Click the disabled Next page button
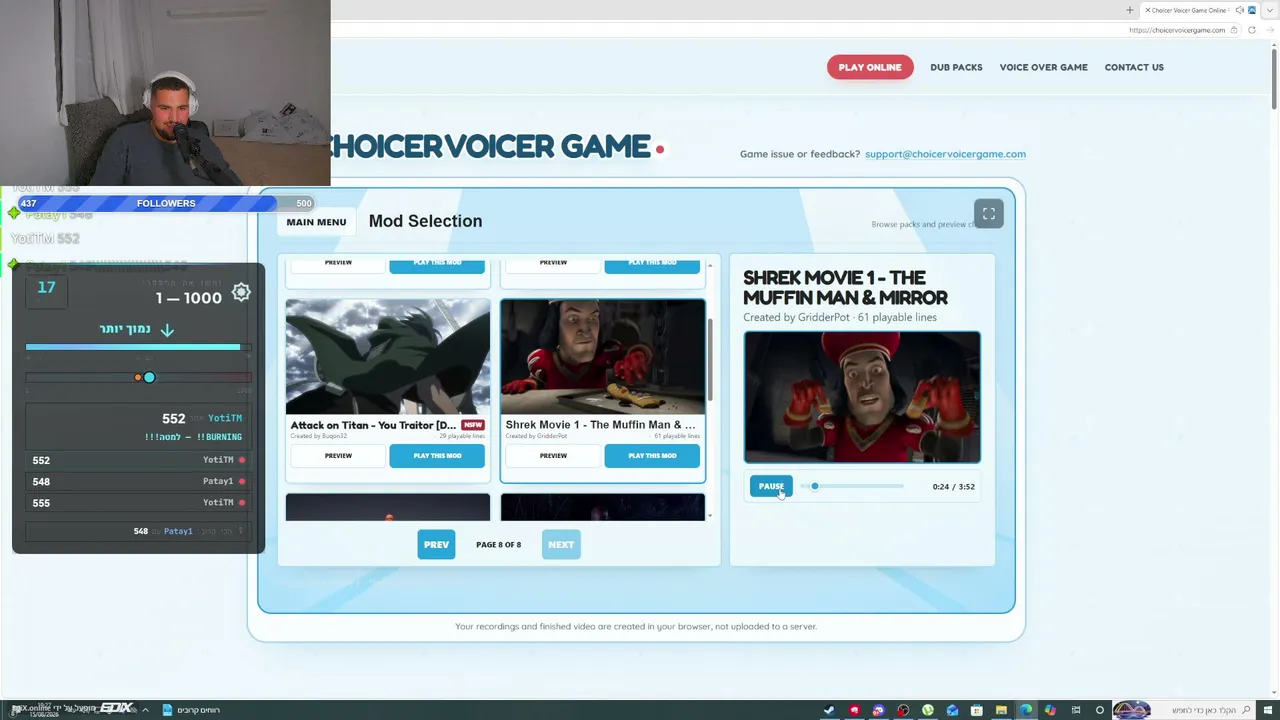 561,545
